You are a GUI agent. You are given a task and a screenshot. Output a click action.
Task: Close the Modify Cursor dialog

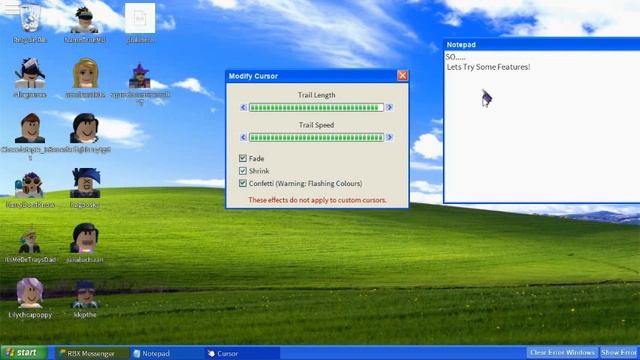click(402, 76)
